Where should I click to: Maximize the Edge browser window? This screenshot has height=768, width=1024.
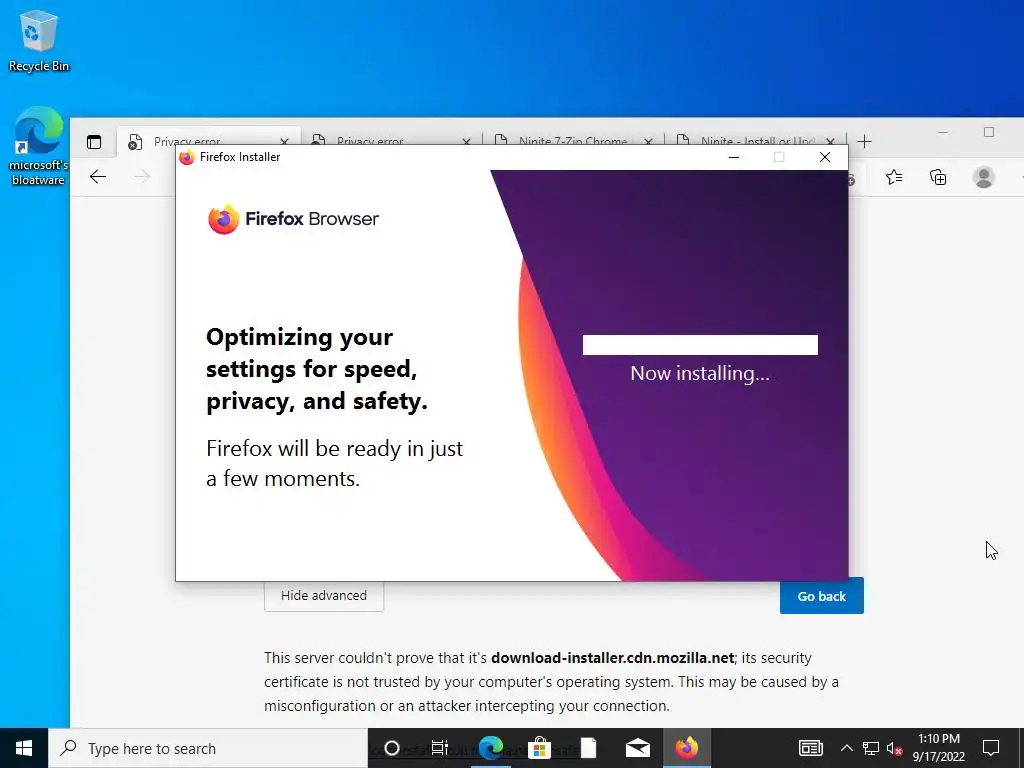pos(989,133)
